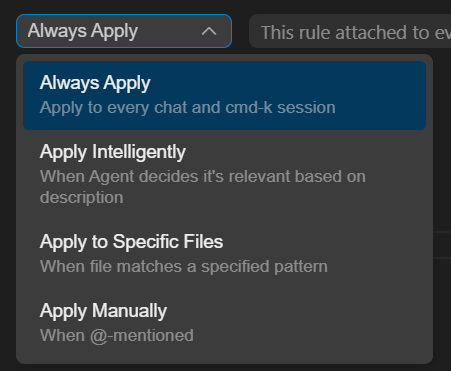Click the 'When @-mentioned' description

(116, 336)
